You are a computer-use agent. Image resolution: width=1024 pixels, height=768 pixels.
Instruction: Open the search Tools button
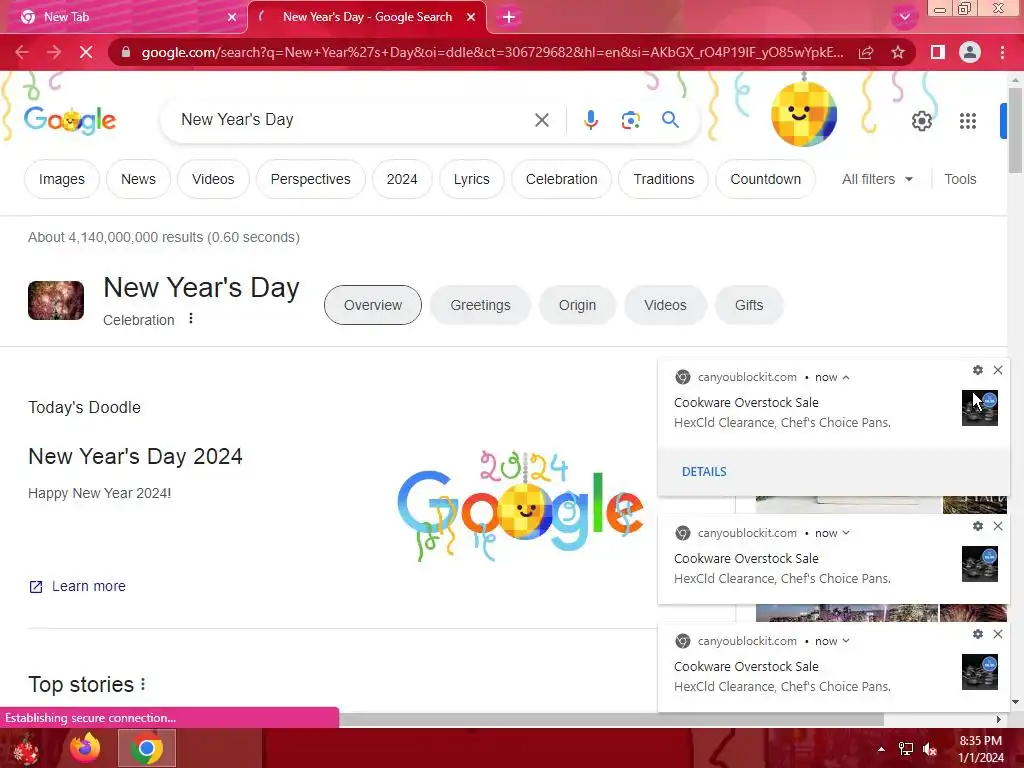(960, 179)
